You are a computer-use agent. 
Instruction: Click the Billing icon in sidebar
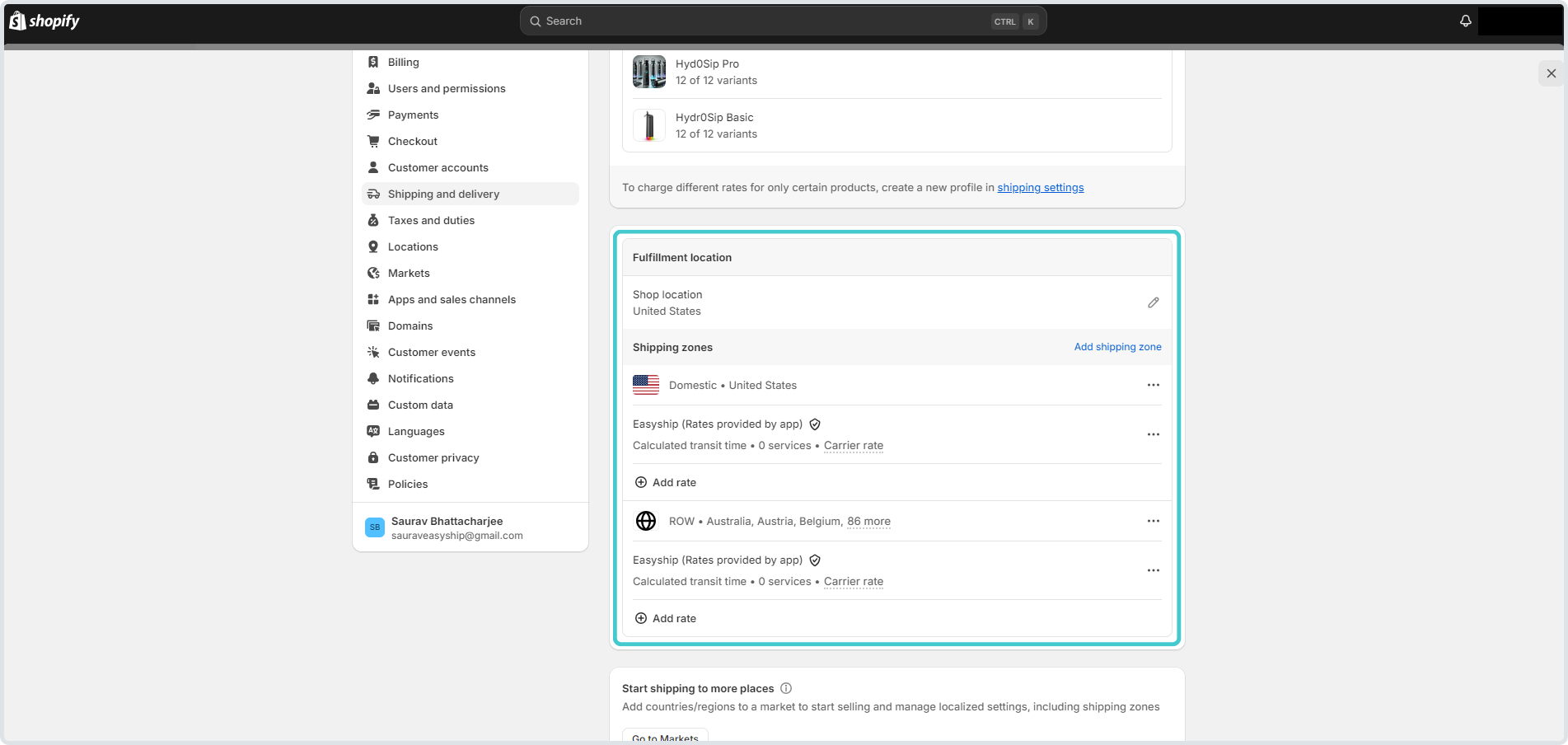(373, 62)
